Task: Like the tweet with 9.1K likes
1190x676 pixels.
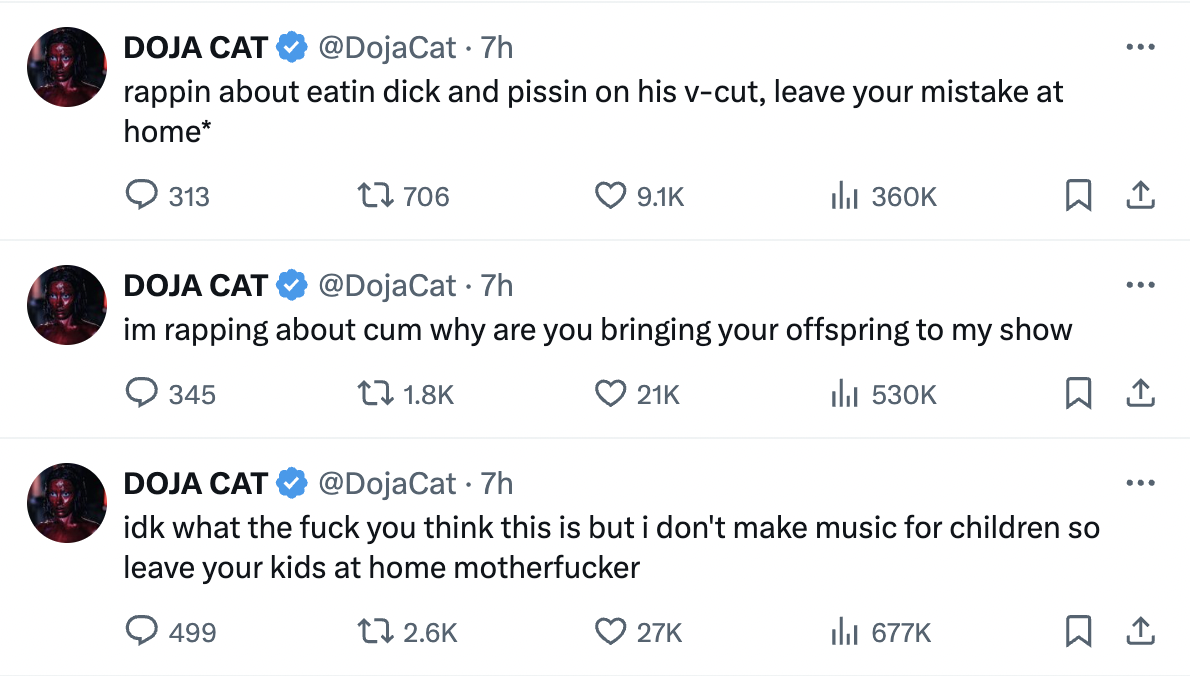Action: tap(610, 196)
